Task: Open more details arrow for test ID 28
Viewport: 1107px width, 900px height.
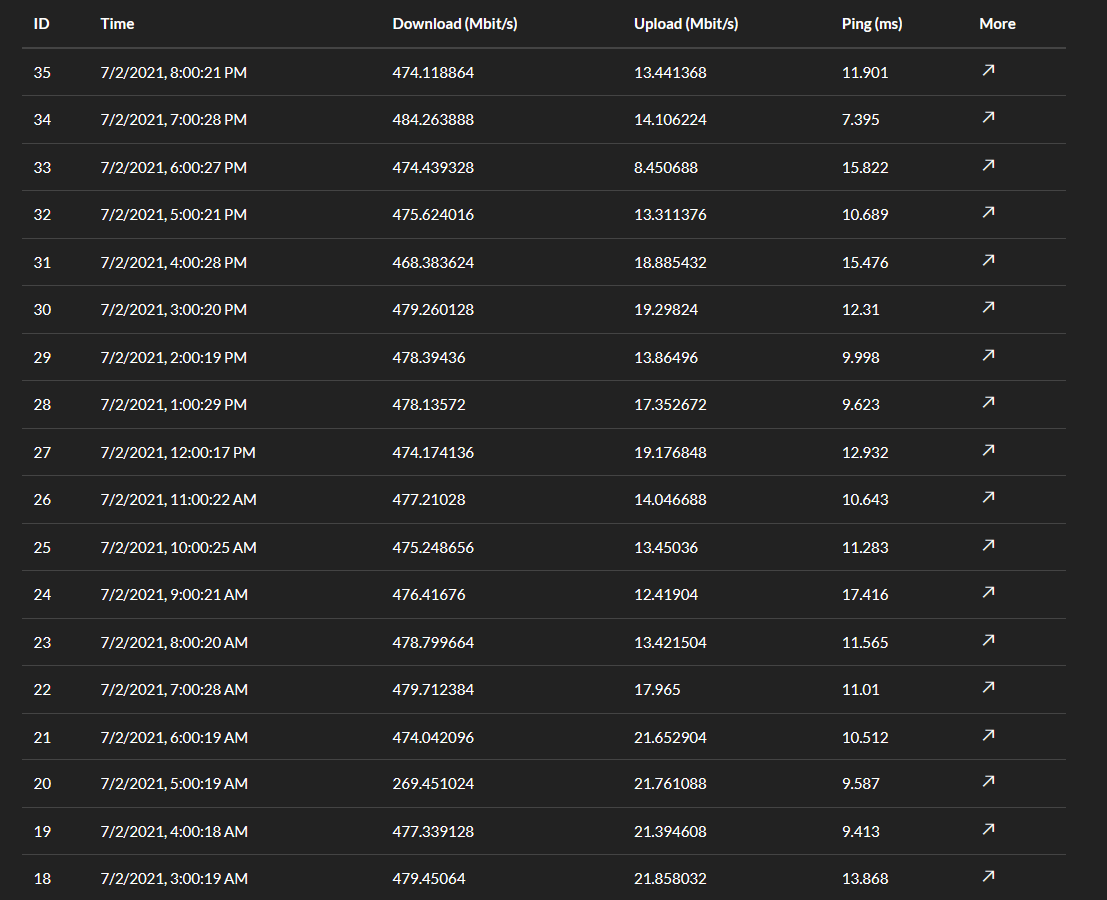Action: pos(988,402)
